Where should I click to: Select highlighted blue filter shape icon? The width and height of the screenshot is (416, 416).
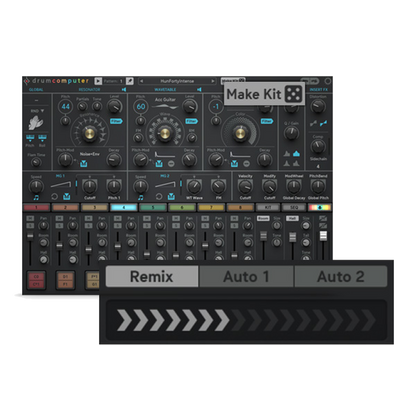coord(296,154)
